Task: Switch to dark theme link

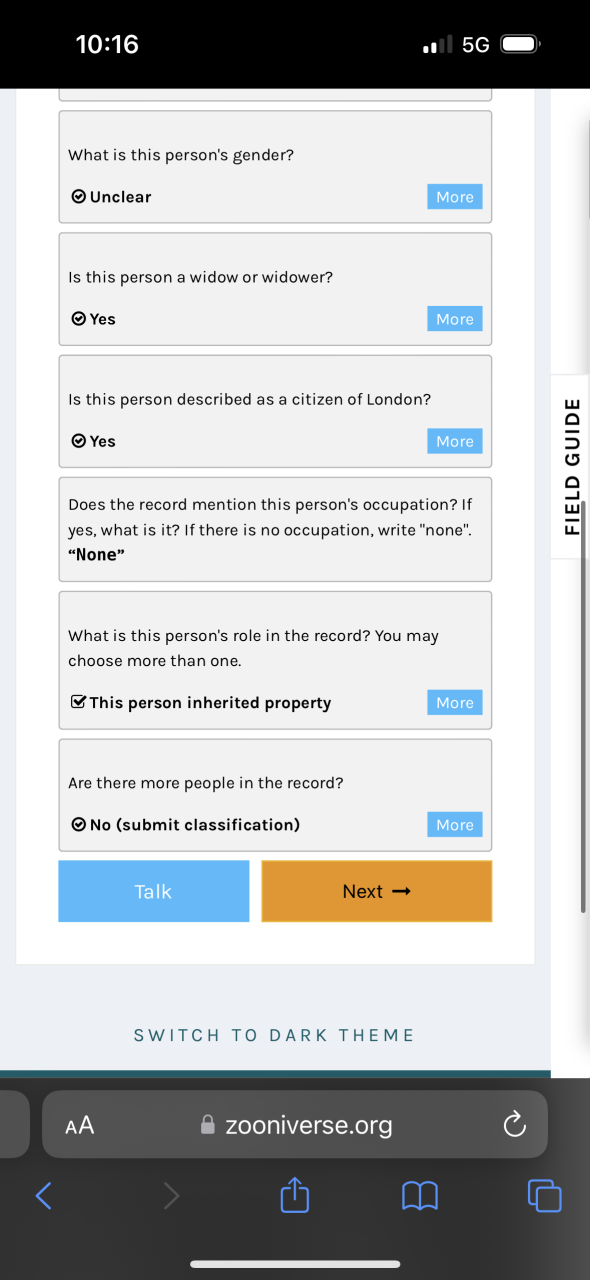Action: (274, 1035)
